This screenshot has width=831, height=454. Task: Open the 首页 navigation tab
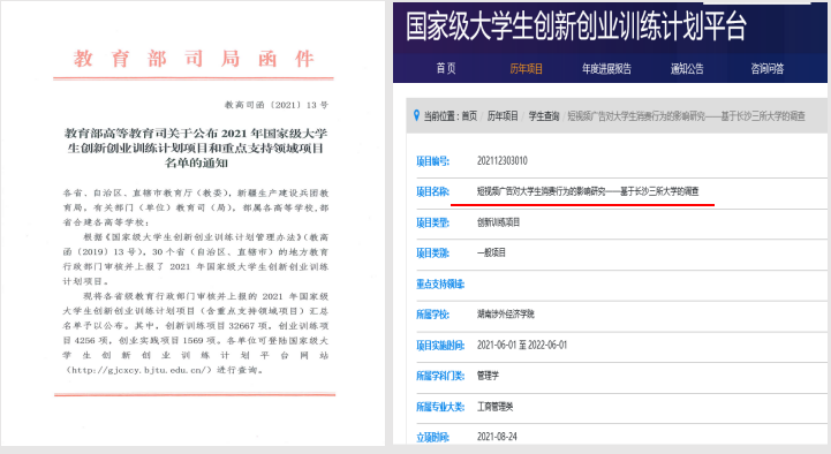tap(446, 68)
